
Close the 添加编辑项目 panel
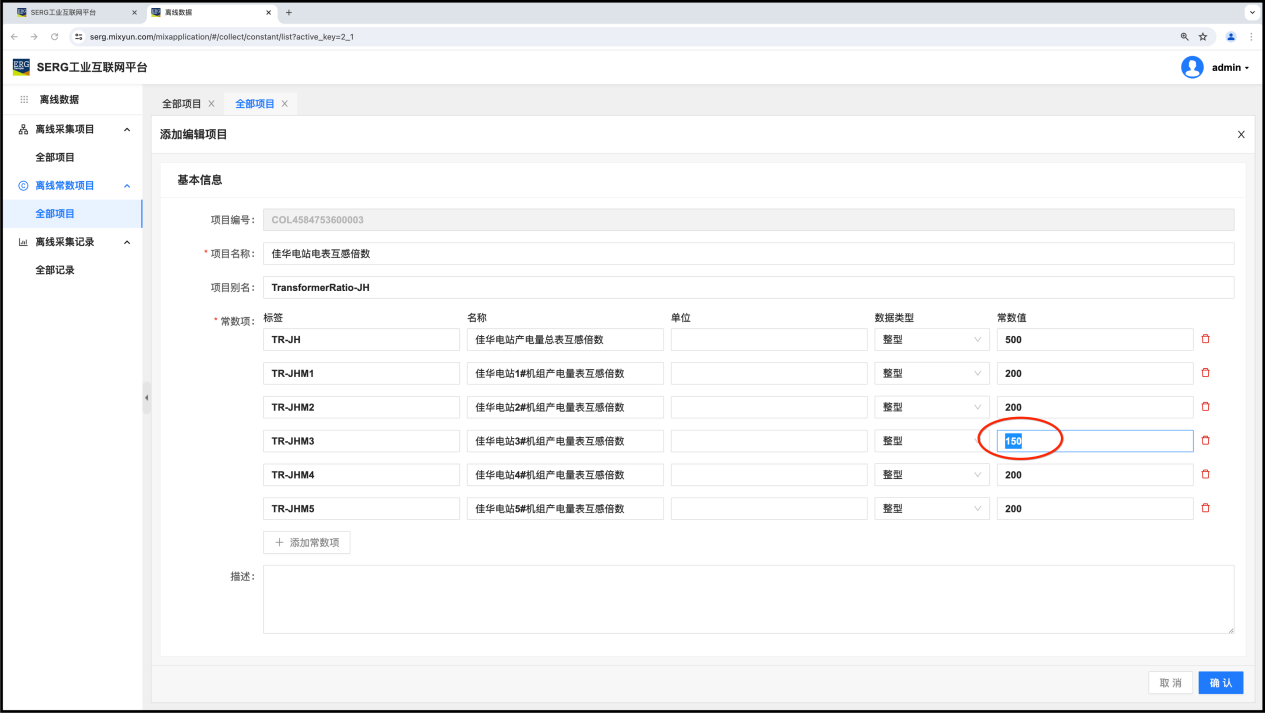(x=1241, y=134)
